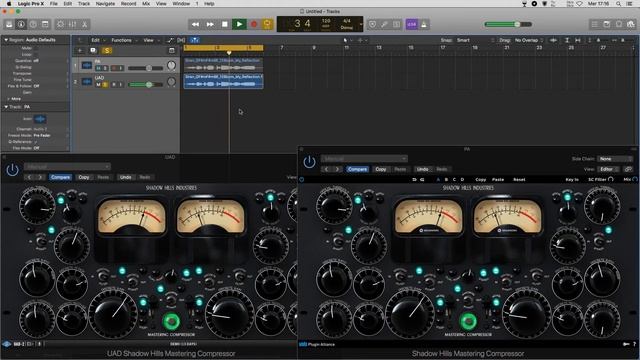Click the green bypass button in PA compressor

tap(468, 322)
